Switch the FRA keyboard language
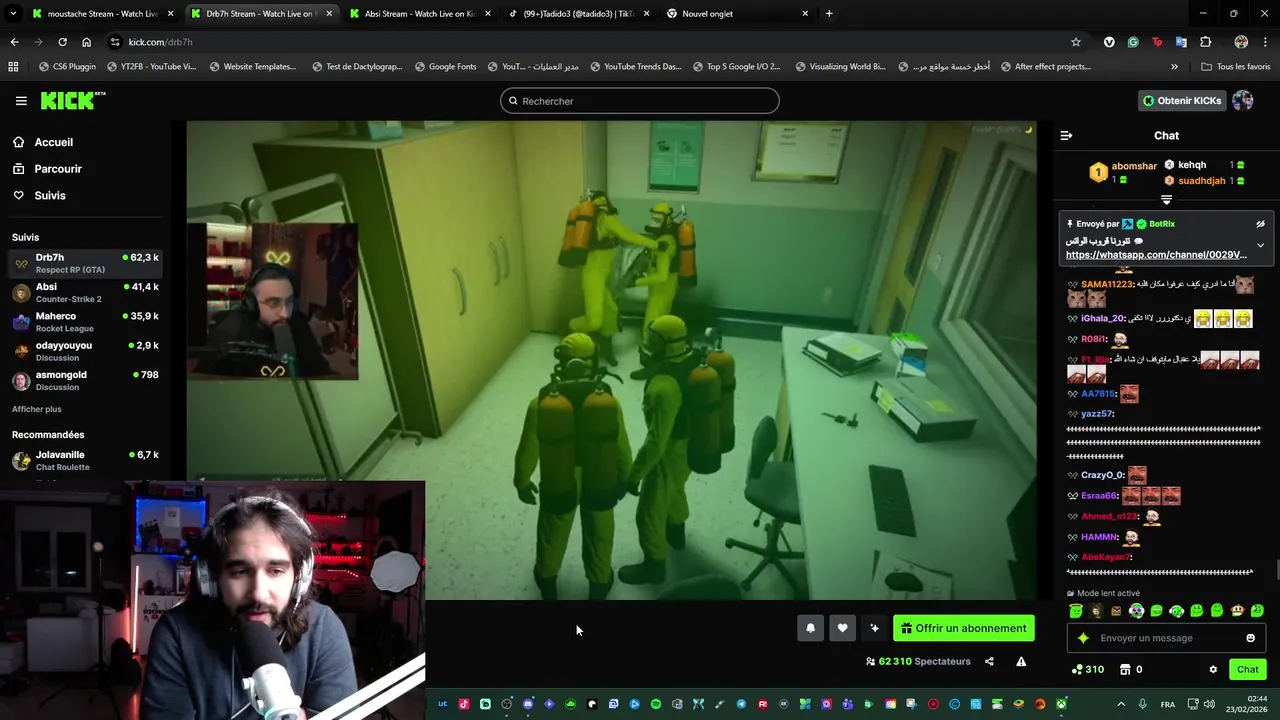The image size is (1280, 720). 1167,704
